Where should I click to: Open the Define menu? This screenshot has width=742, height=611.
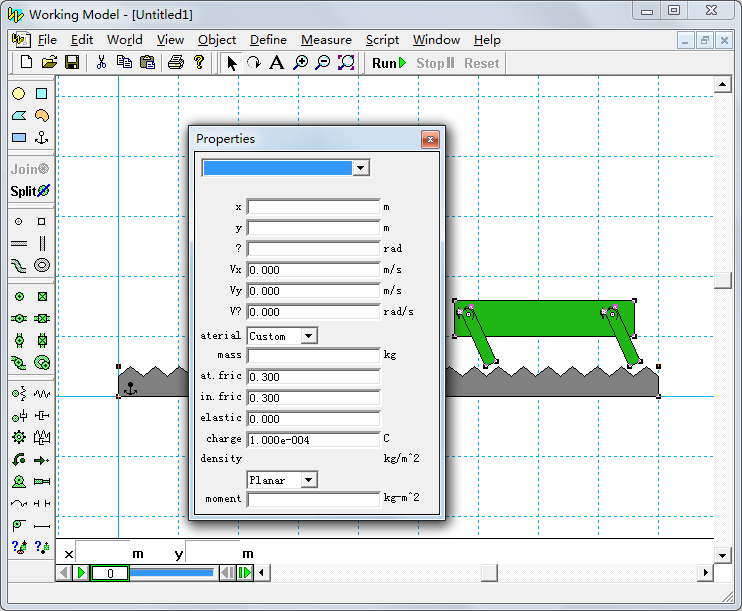click(268, 40)
